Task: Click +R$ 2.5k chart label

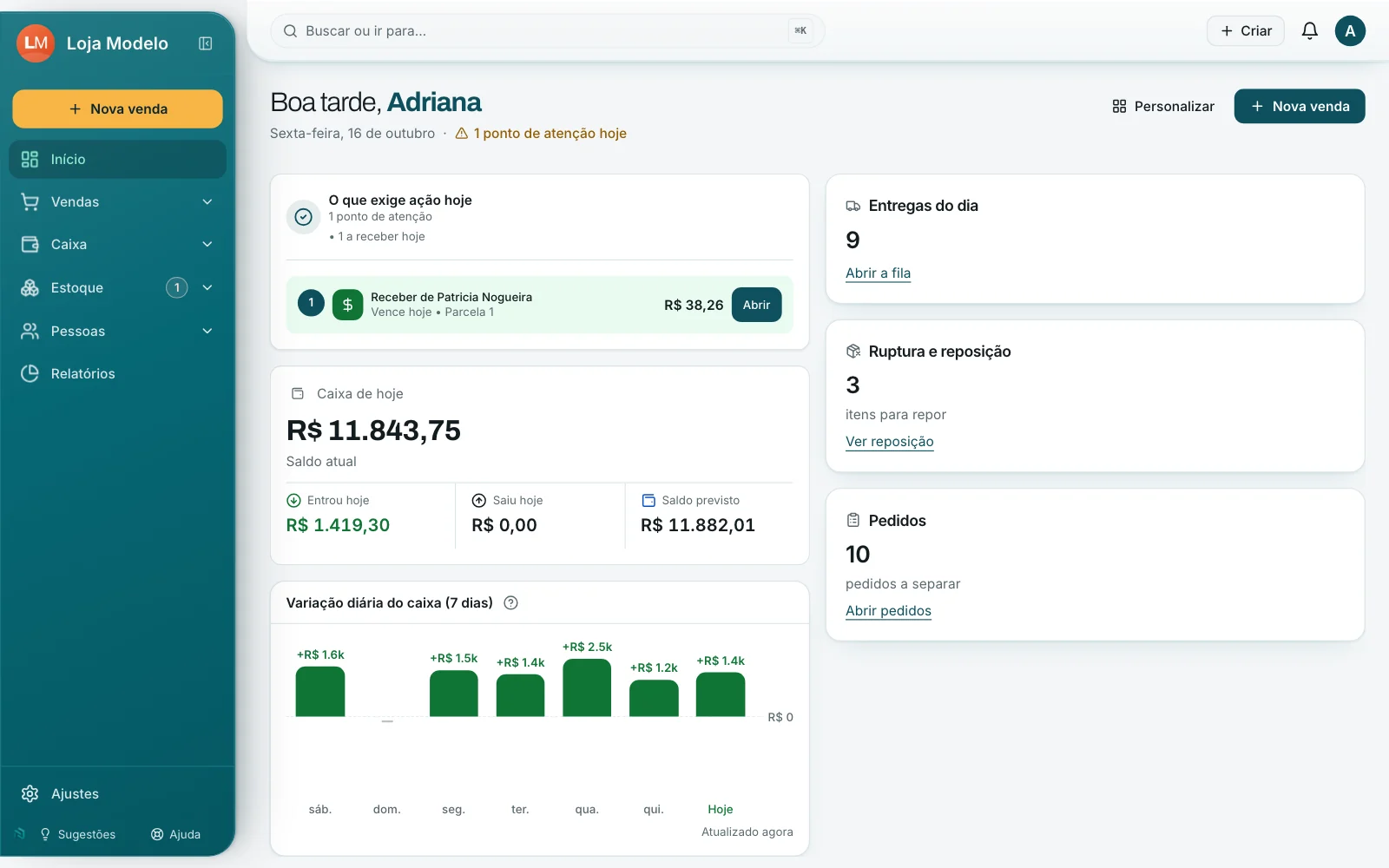Action: coord(587,648)
